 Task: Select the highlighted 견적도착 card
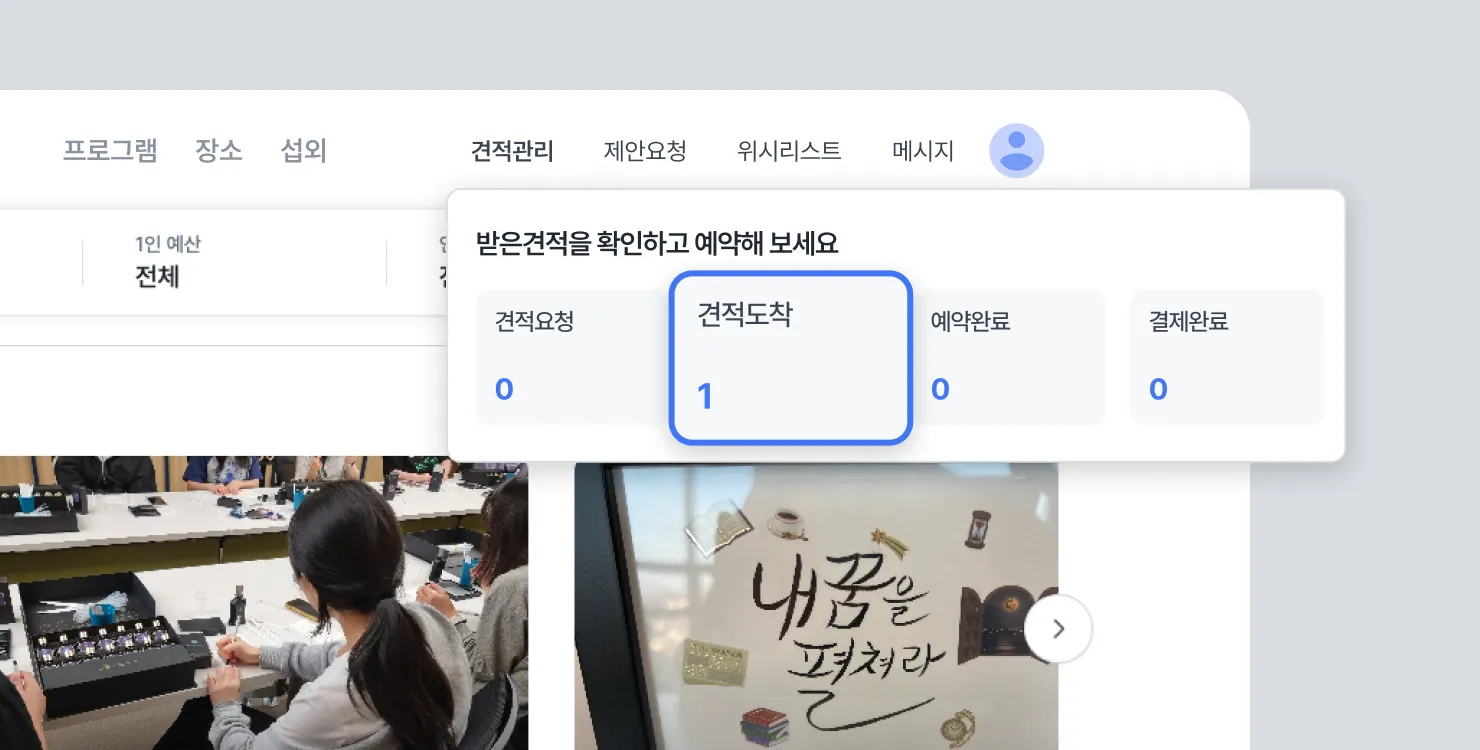[x=790, y=357]
